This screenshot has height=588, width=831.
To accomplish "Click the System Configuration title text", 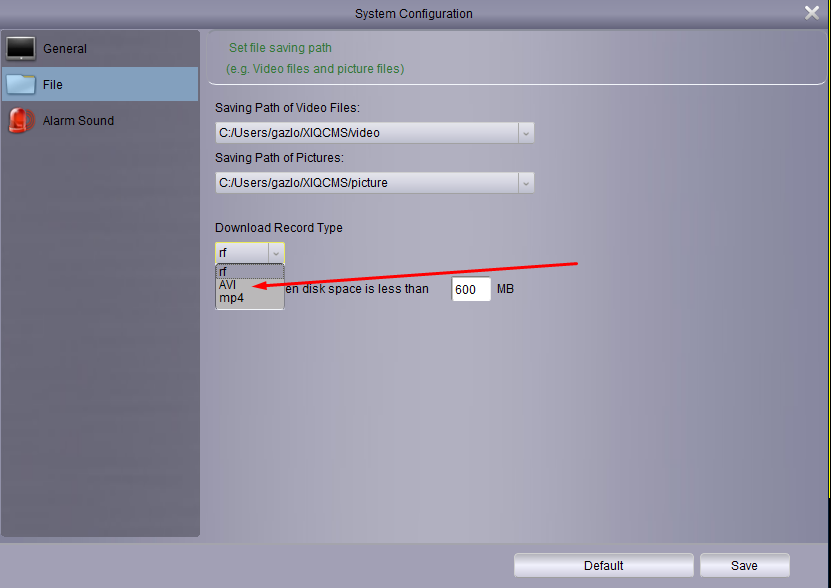I will coord(414,14).
